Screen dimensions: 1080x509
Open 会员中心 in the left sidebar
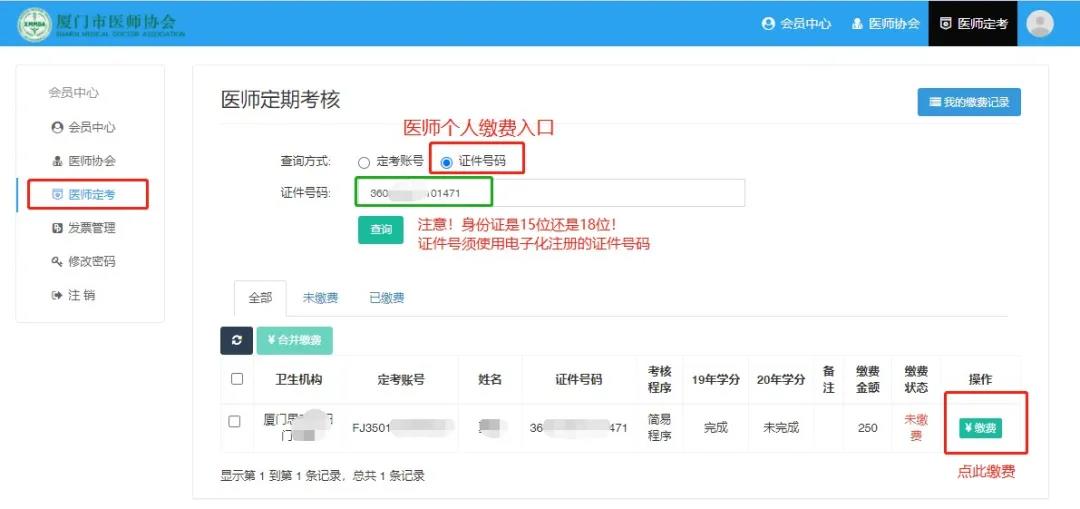84,127
